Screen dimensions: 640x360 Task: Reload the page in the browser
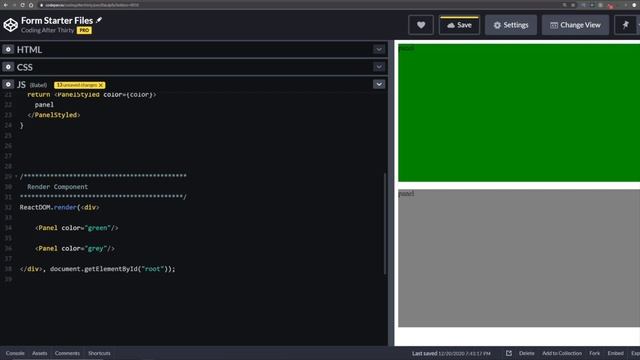pos(22,5)
